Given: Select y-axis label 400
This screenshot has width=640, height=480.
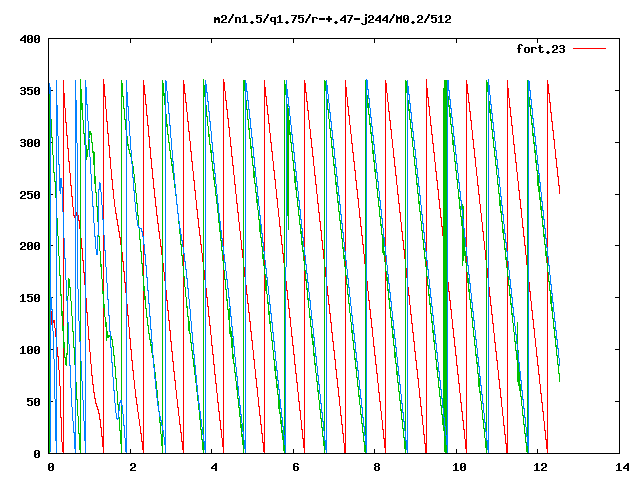Looking at the screenshot, I should pyautogui.click(x=30, y=40).
